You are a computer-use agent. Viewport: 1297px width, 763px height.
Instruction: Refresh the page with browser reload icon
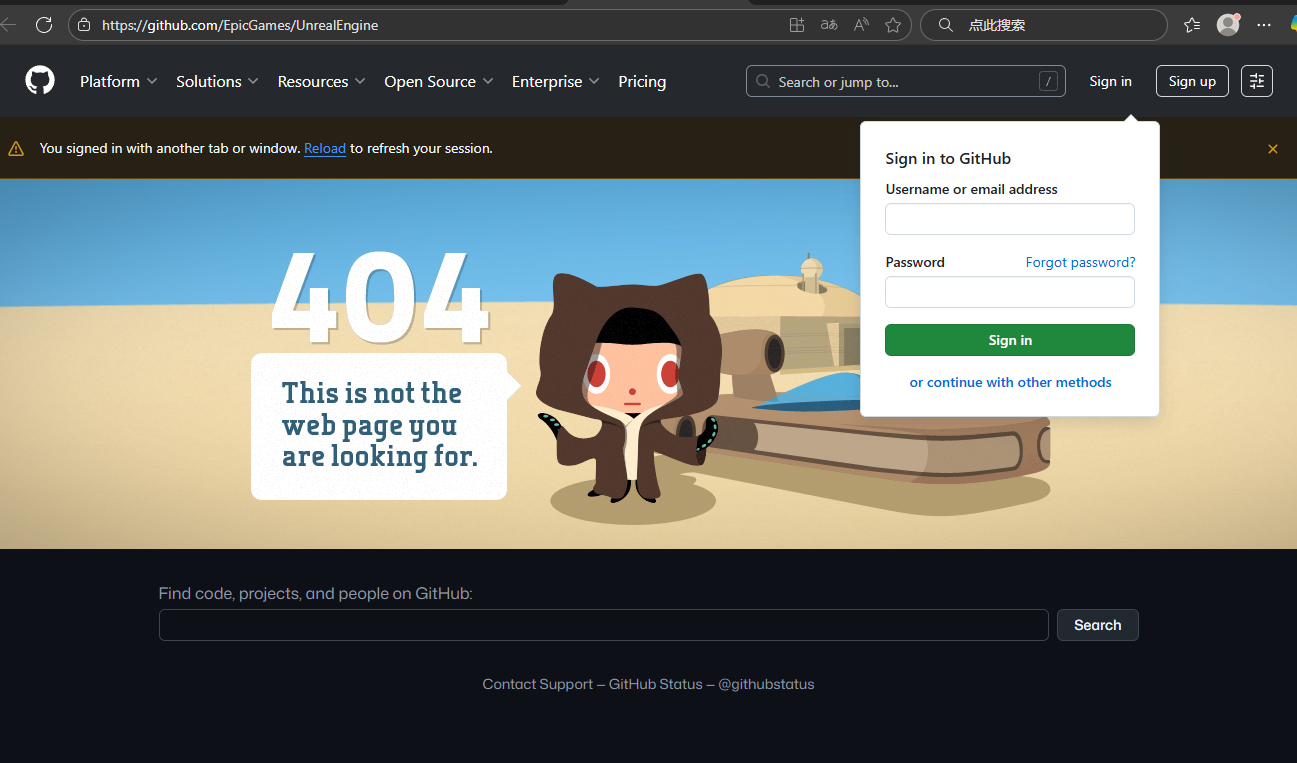pyautogui.click(x=44, y=25)
